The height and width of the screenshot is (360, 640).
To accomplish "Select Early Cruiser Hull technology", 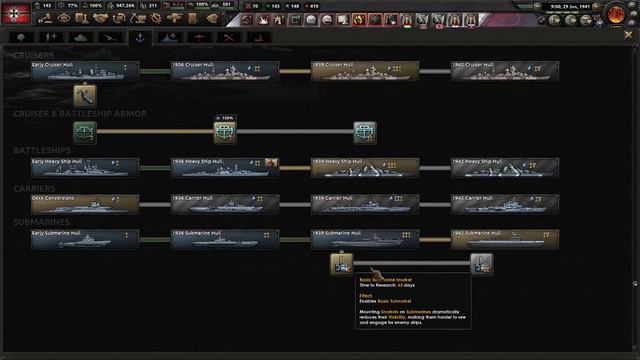I will pos(85,71).
